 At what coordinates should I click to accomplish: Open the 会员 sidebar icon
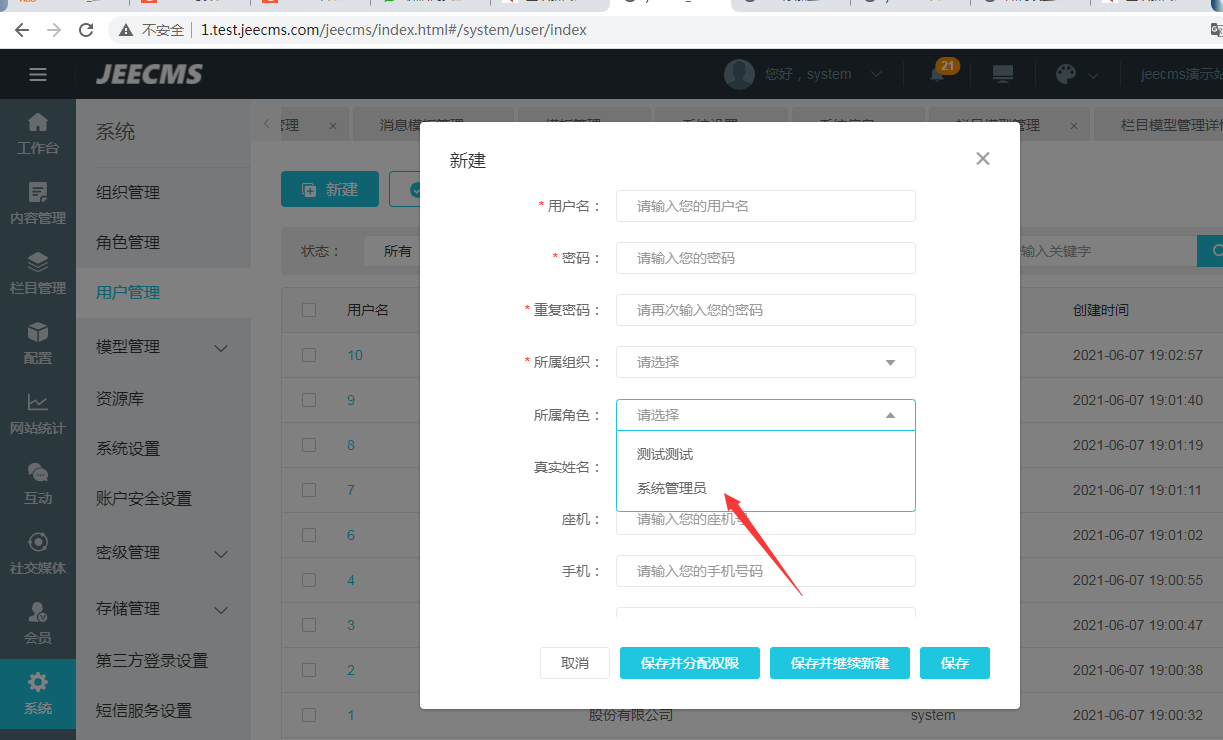[x=38, y=623]
